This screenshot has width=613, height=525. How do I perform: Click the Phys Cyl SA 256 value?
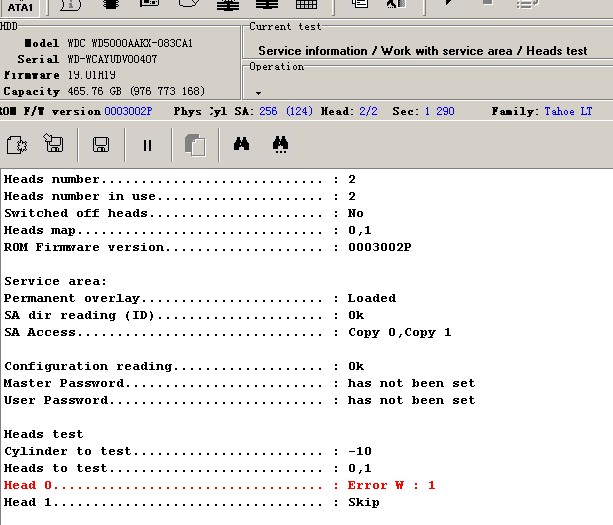(x=268, y=111)
